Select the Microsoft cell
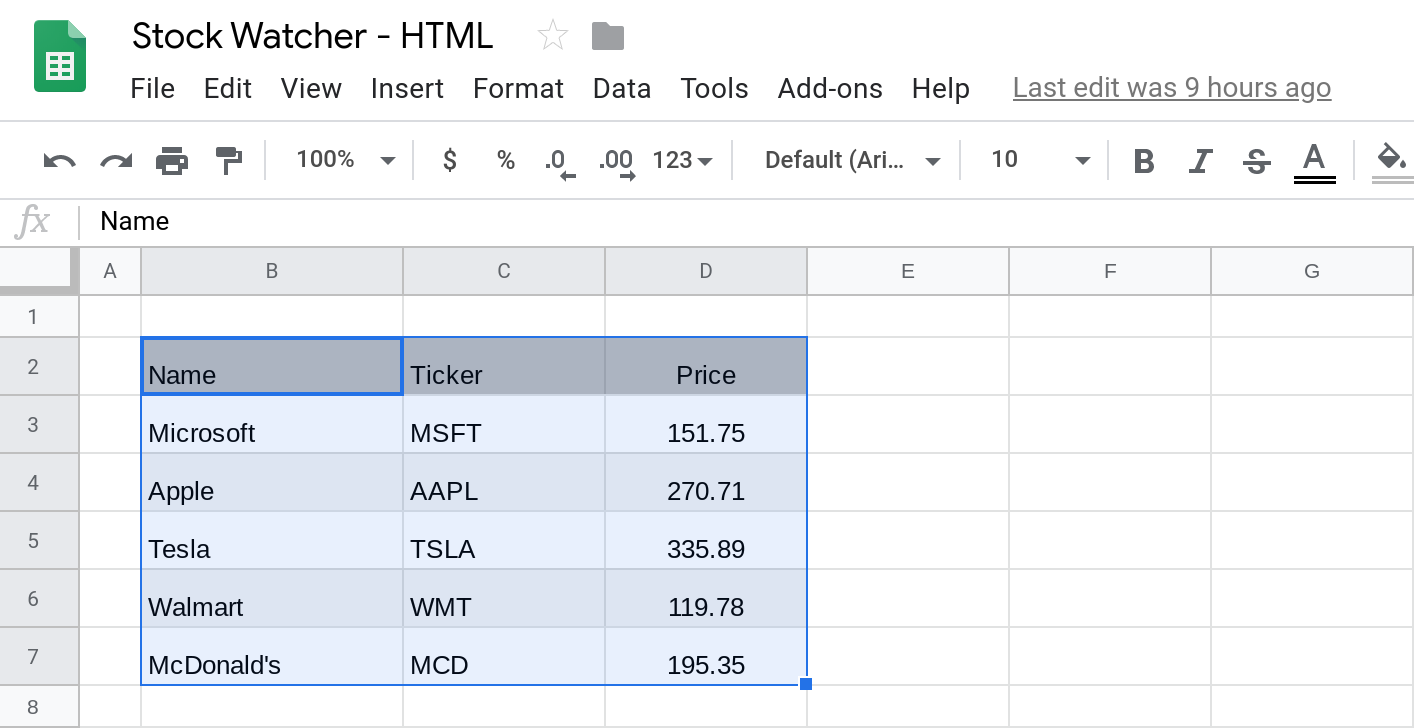 (272, 425)
